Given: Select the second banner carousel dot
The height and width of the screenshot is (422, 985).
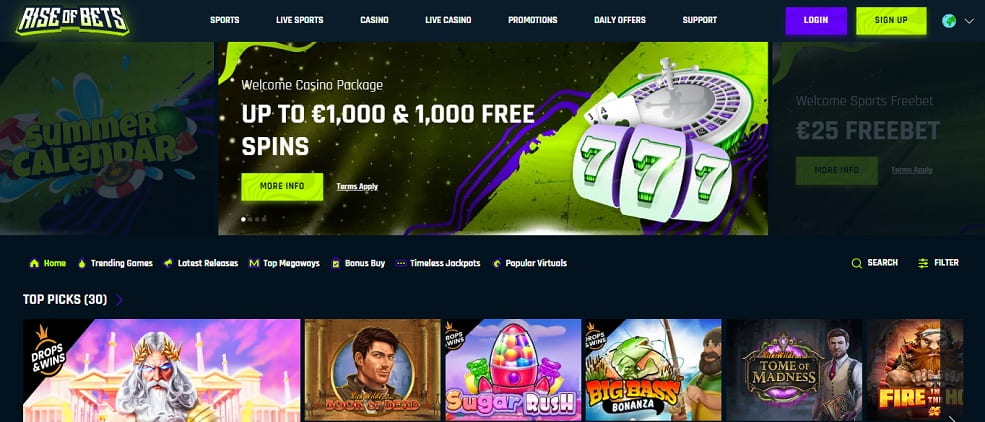Looking at the screenshot, I should pos(251,219).
